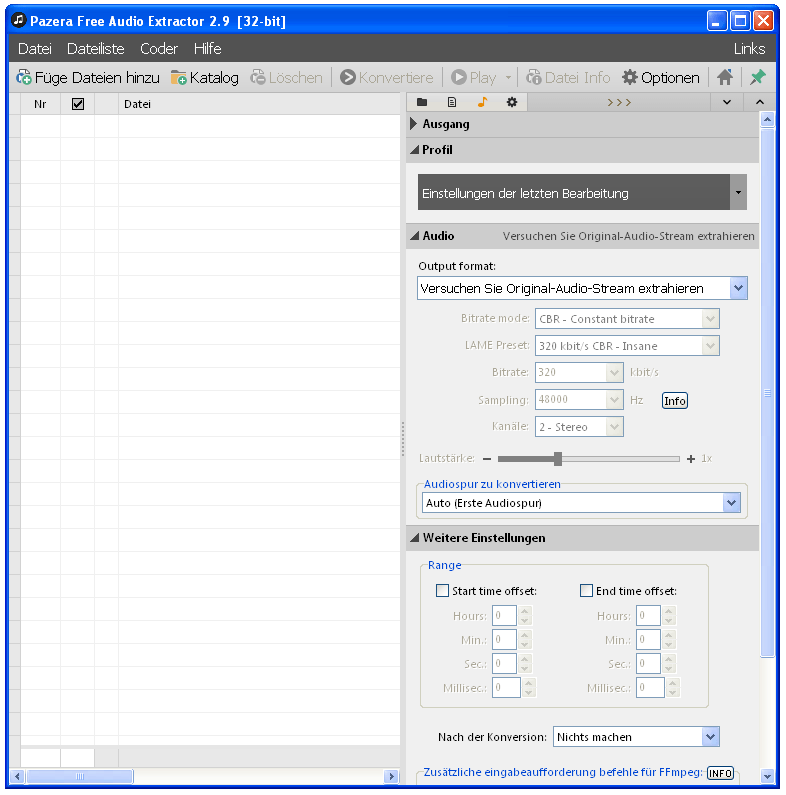Click the right arrow of file list scrollbar
786x795 pixels.
click(x=391, y=776)
